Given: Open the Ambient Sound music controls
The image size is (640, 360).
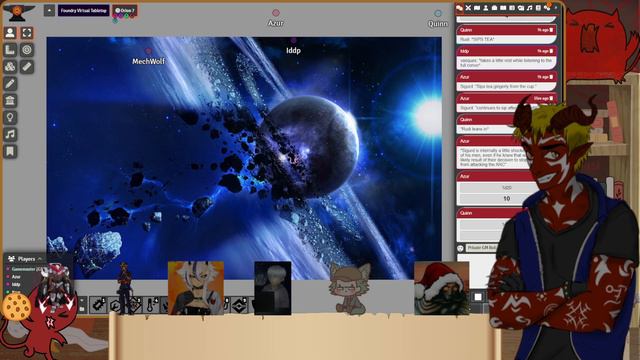Looking at the screenshot, I should (10, 134).
